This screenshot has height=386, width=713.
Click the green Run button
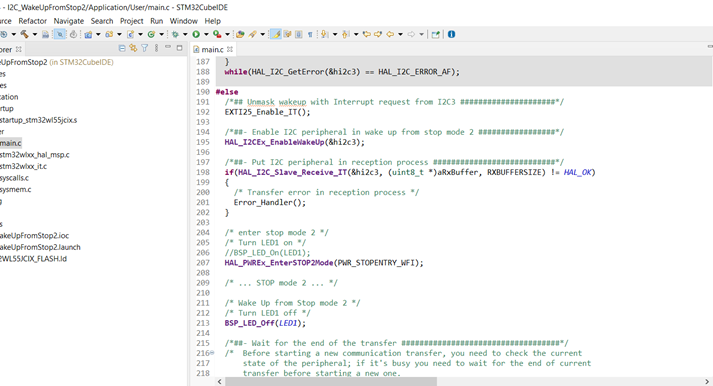[196, 34]
